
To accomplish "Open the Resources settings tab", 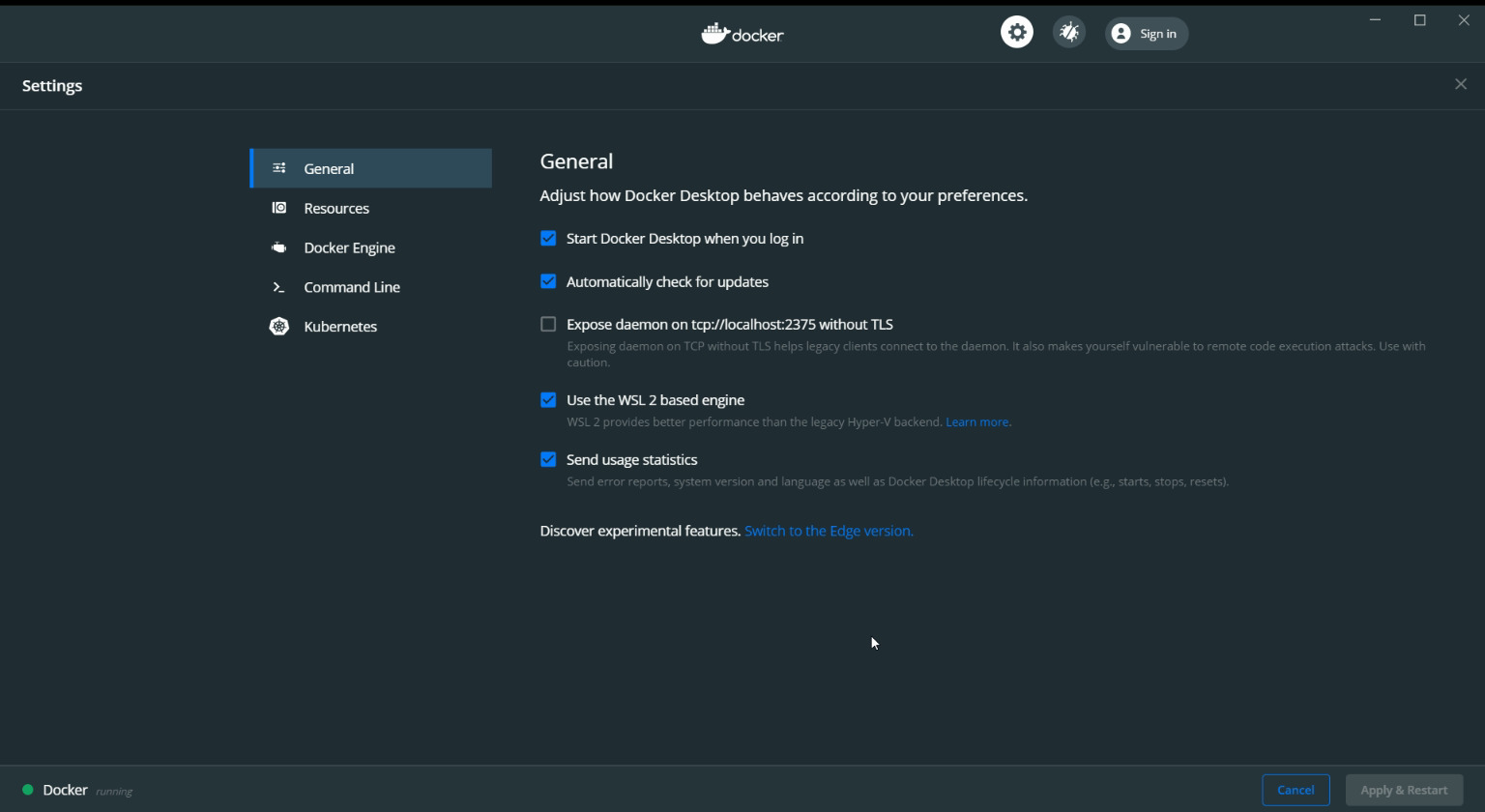I will click(370, 208).
